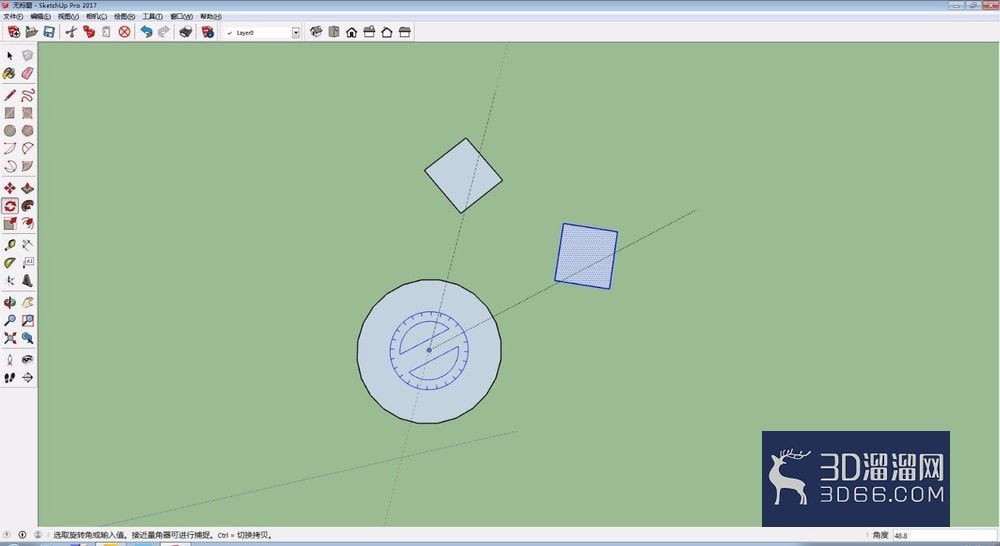
Task: Cut selection with scissors icon
Action: pos(71,32)
